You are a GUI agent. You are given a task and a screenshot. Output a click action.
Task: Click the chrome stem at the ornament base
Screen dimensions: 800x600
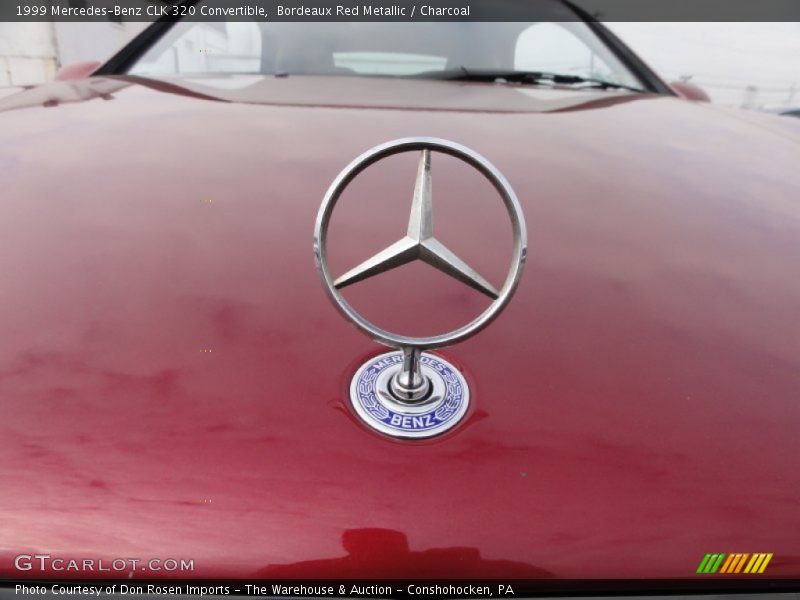(411, 374)
